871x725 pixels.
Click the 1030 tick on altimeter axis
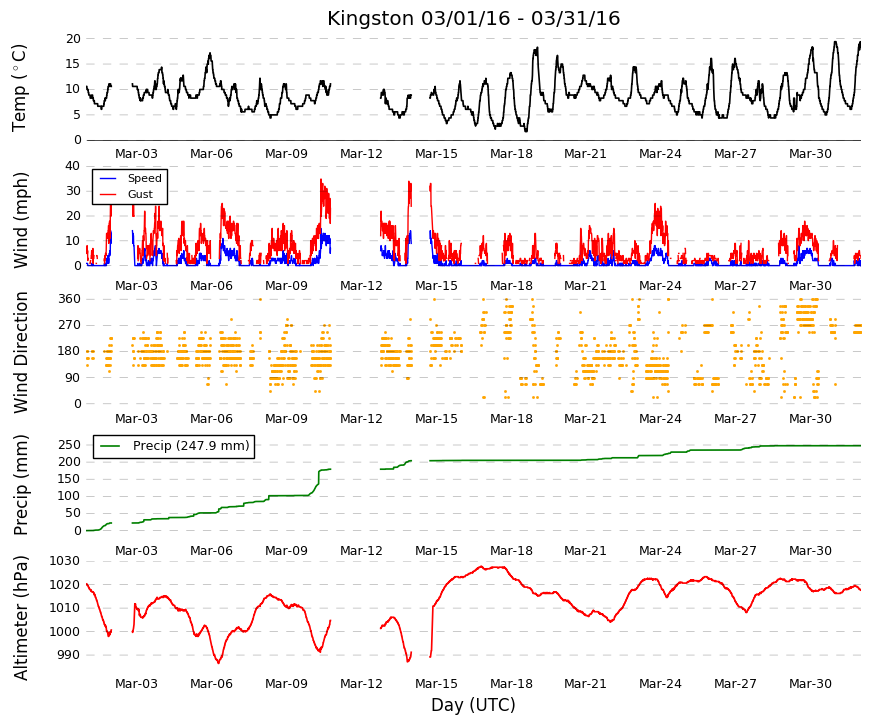click(x=64, y=561)
